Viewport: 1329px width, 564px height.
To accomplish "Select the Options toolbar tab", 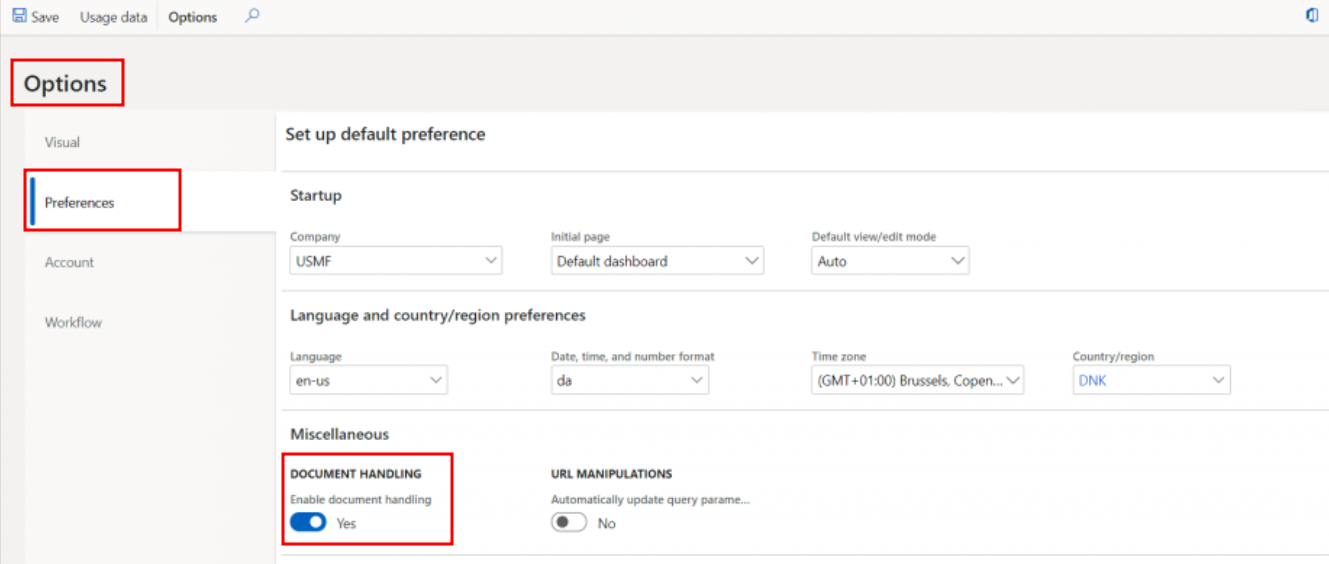I will coord(193,17).
